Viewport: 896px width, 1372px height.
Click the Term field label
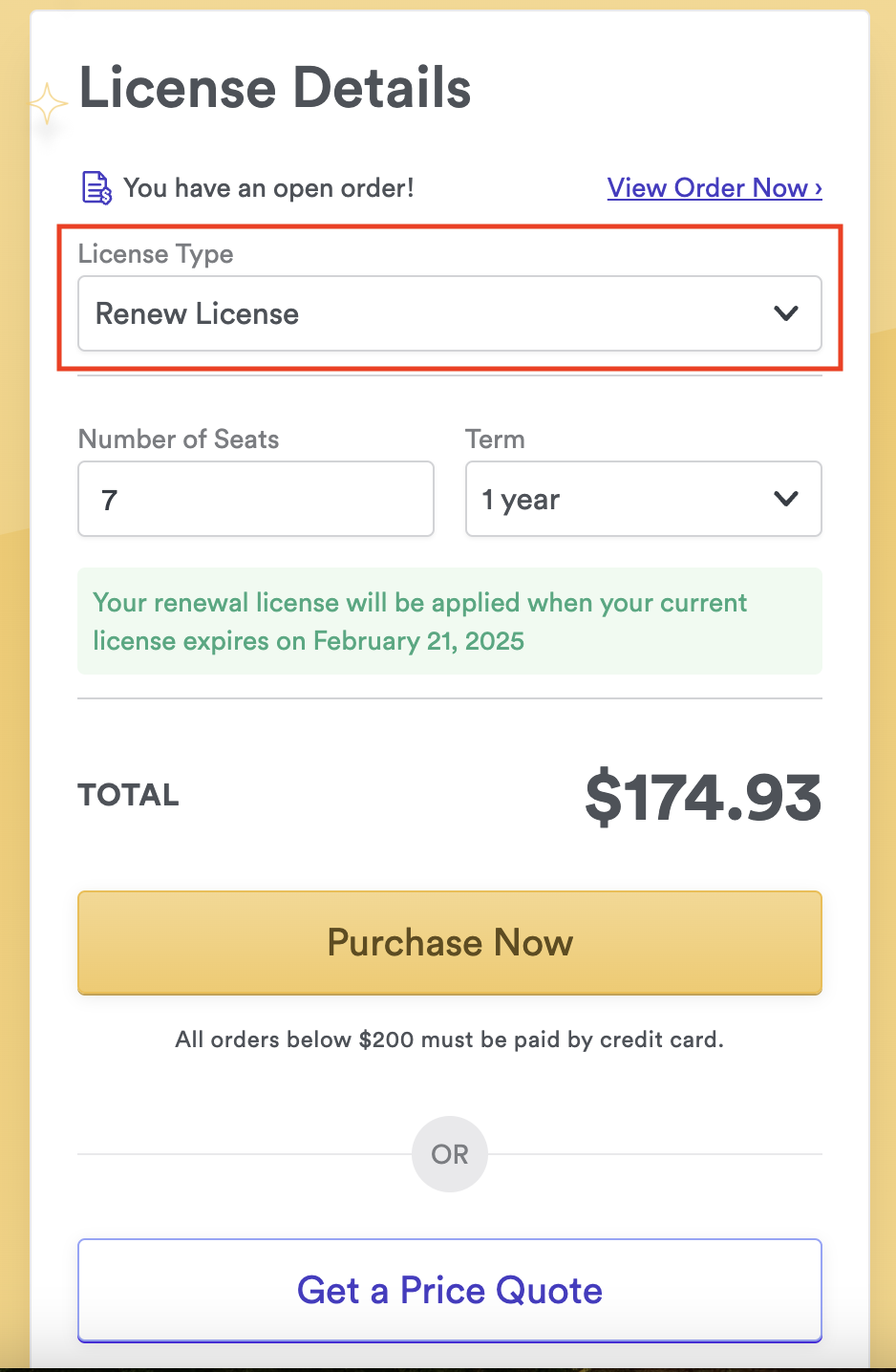(495, 439)
